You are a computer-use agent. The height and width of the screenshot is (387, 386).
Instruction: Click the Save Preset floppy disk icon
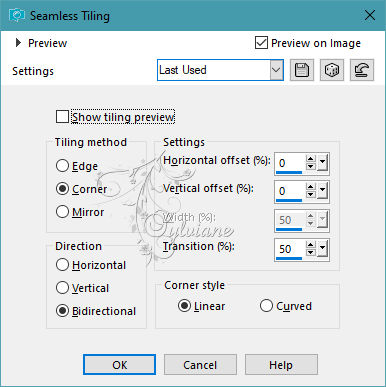coord(302,70)
